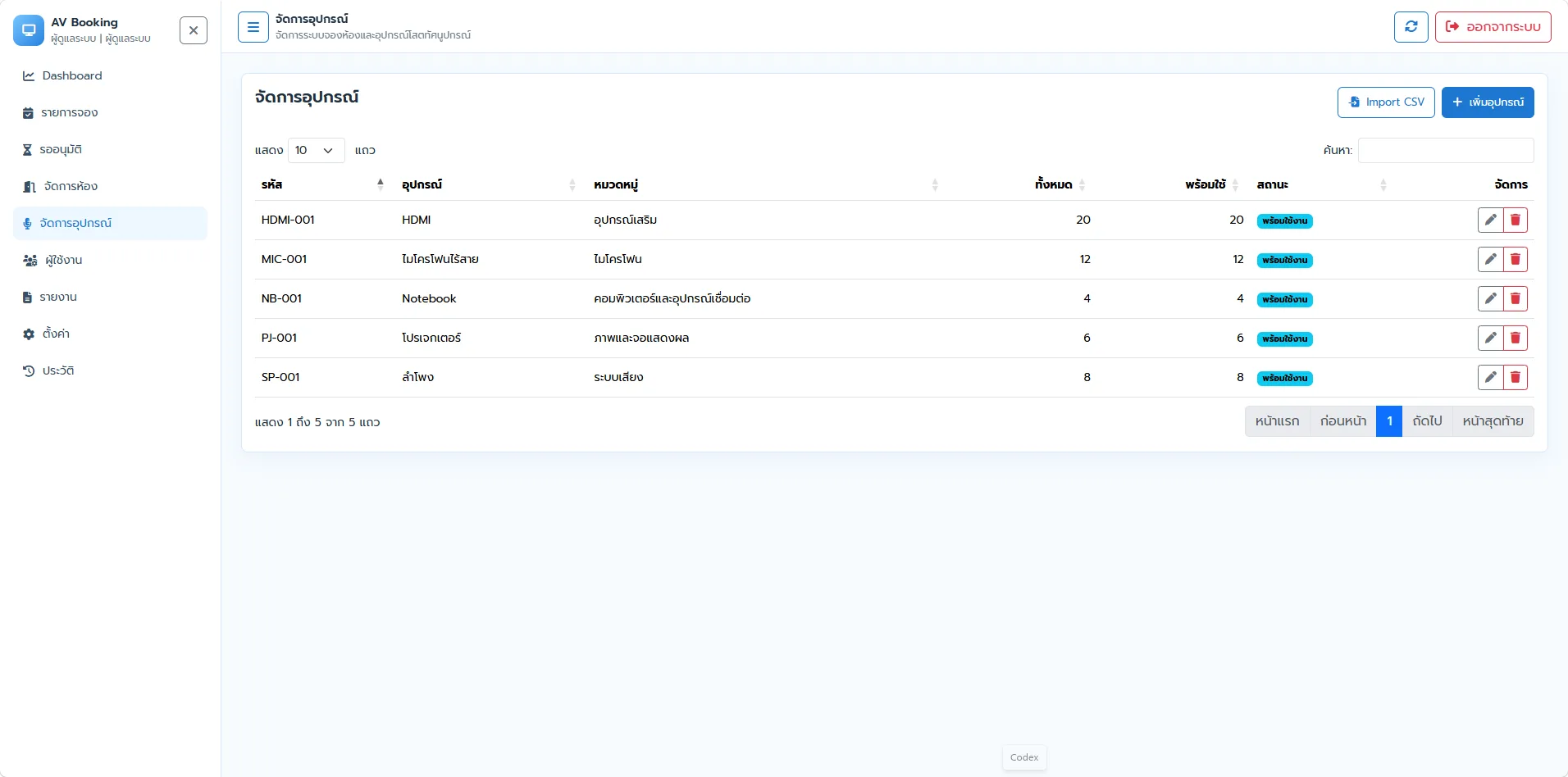The width and height of the screenshot is (1568, 777).
Task: Close the sidebar with X button
Action: (x=194, y=30)
